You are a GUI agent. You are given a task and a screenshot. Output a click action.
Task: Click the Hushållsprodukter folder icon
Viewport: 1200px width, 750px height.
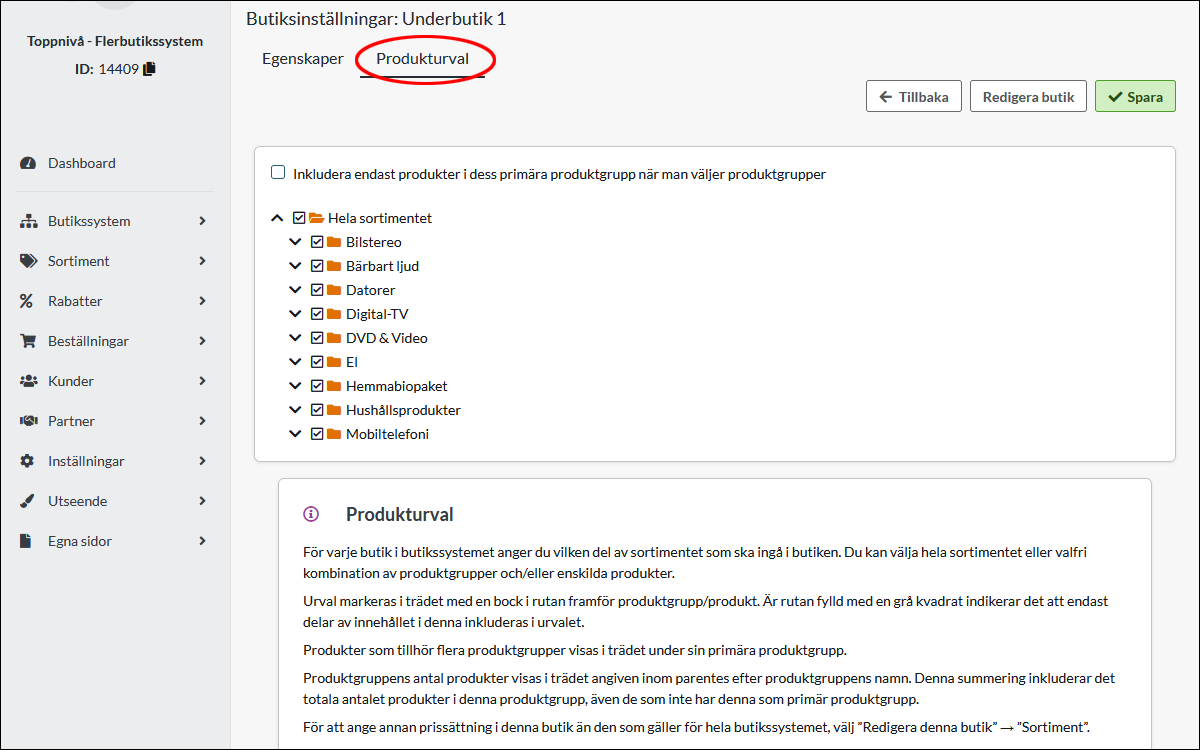coord(334,410)
